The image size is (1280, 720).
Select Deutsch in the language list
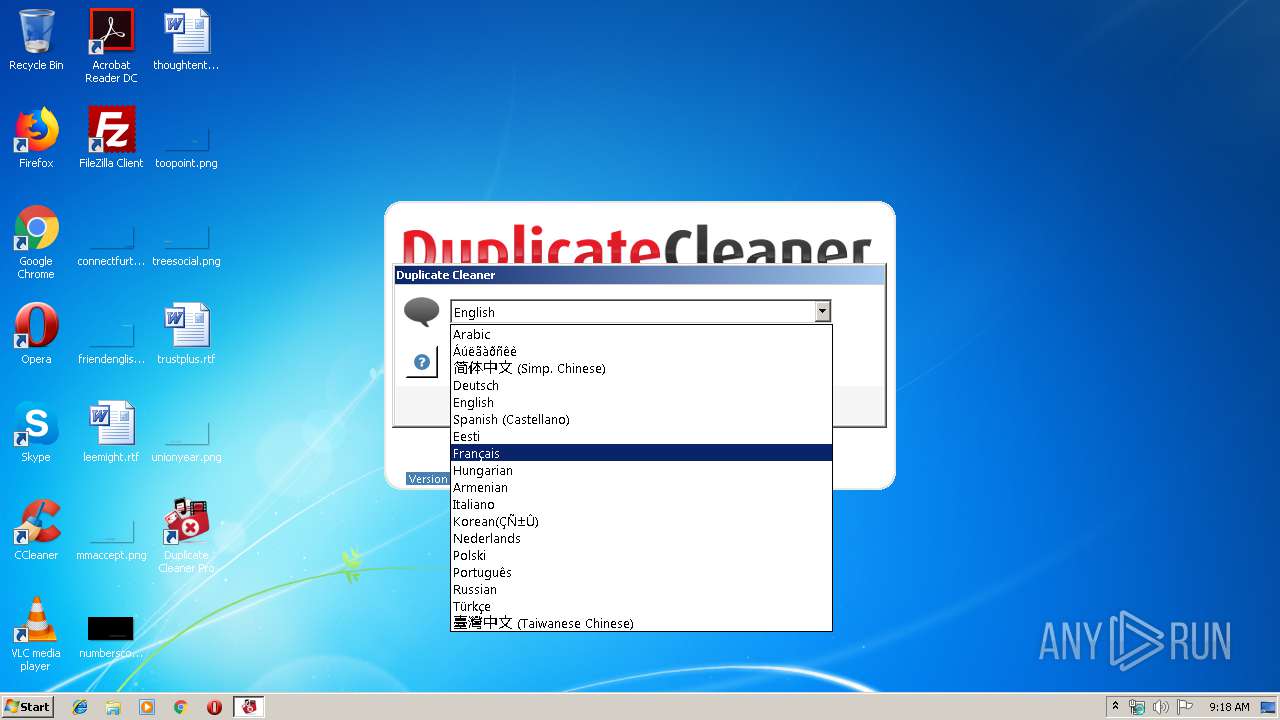click(x=641, y=385)
